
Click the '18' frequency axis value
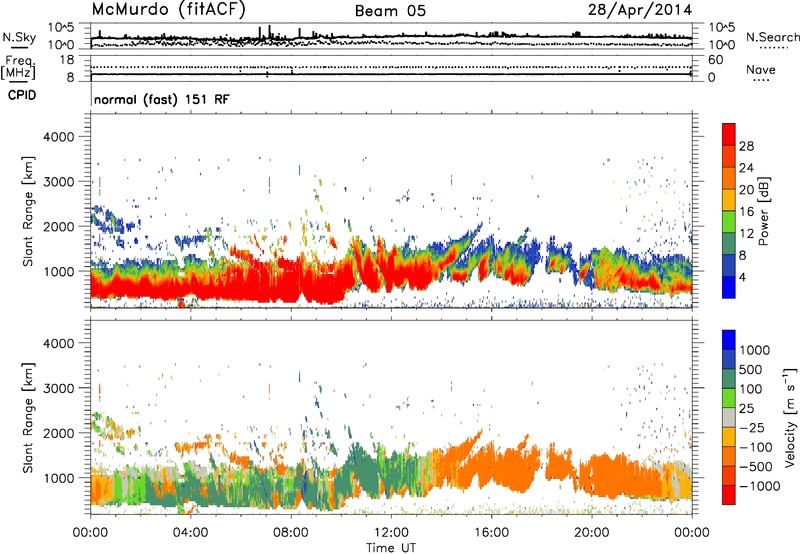67,60
